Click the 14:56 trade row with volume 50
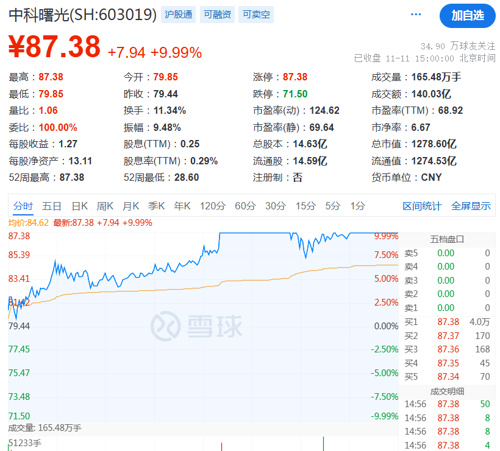 [x=447, y=404]
